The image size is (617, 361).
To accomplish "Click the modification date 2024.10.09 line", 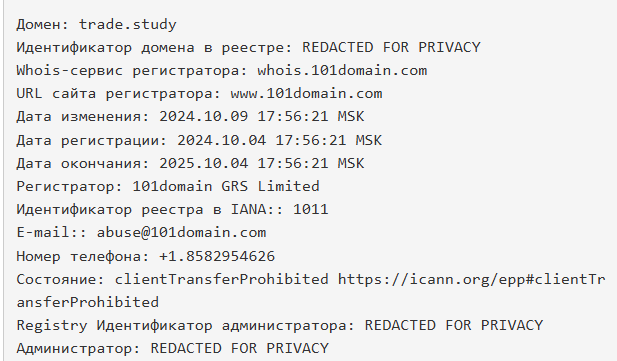I will coord(190,117).
